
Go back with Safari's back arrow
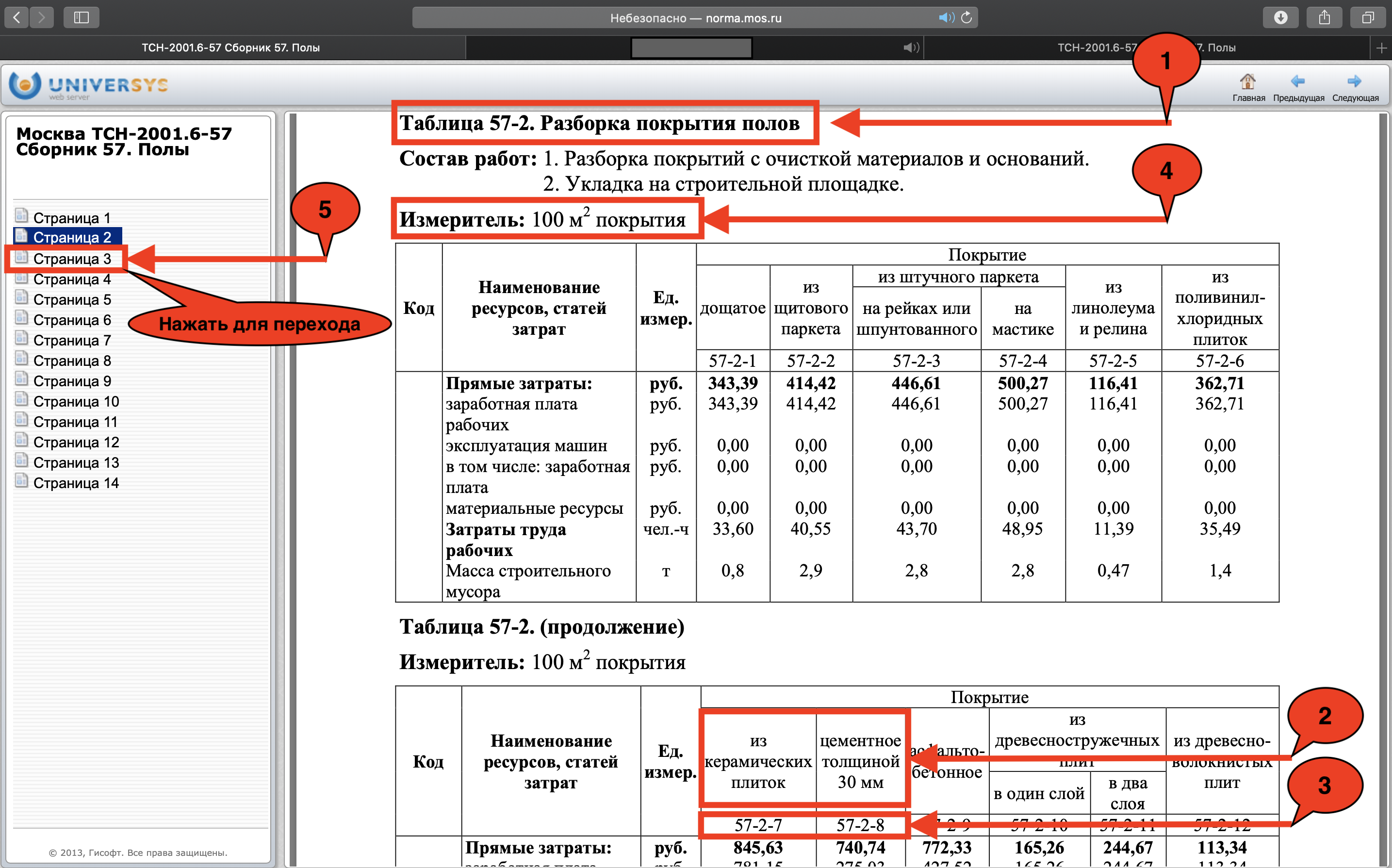(16, 17)
